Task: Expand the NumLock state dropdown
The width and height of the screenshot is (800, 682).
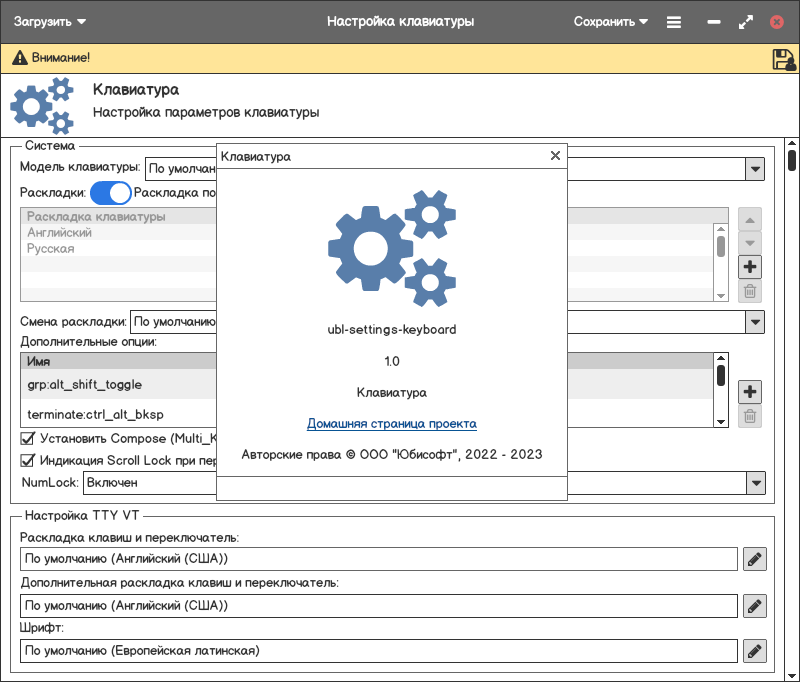Action: point(754,483)
